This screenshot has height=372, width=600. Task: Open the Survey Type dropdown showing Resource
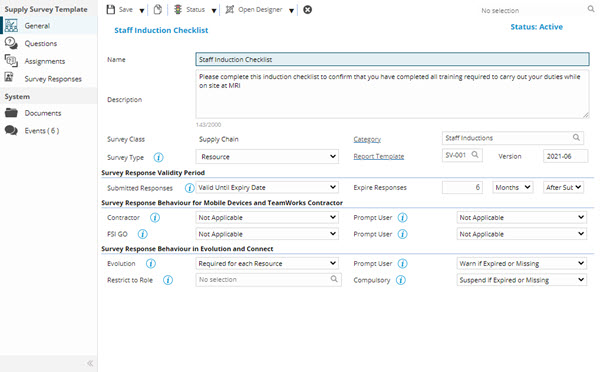coord(267,157)
